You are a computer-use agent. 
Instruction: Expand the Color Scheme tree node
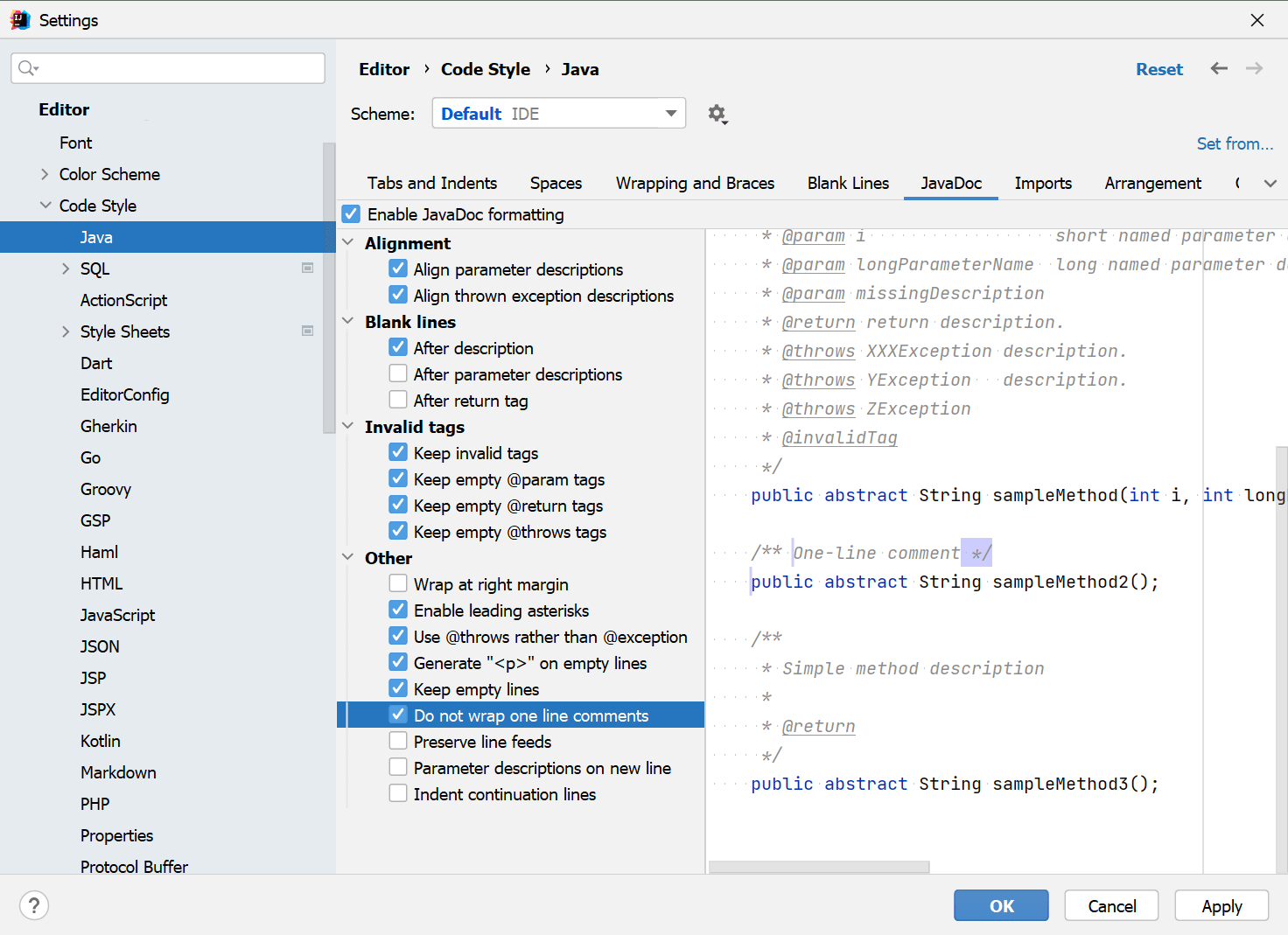[x=45, y=174]
